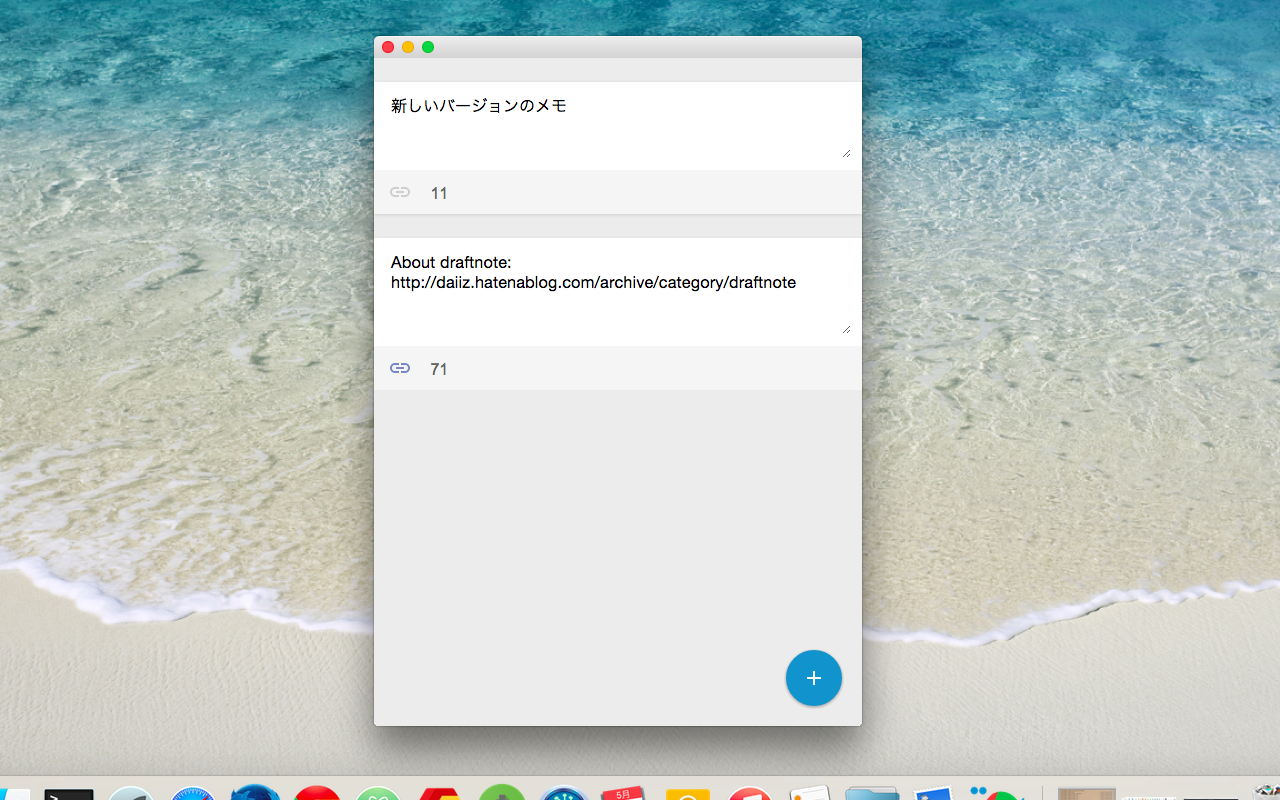This screenshot has width=1280, height=800.
Task: Click the resize grip of the 新しいバージョンのメモ note
Action: point(846,152)
